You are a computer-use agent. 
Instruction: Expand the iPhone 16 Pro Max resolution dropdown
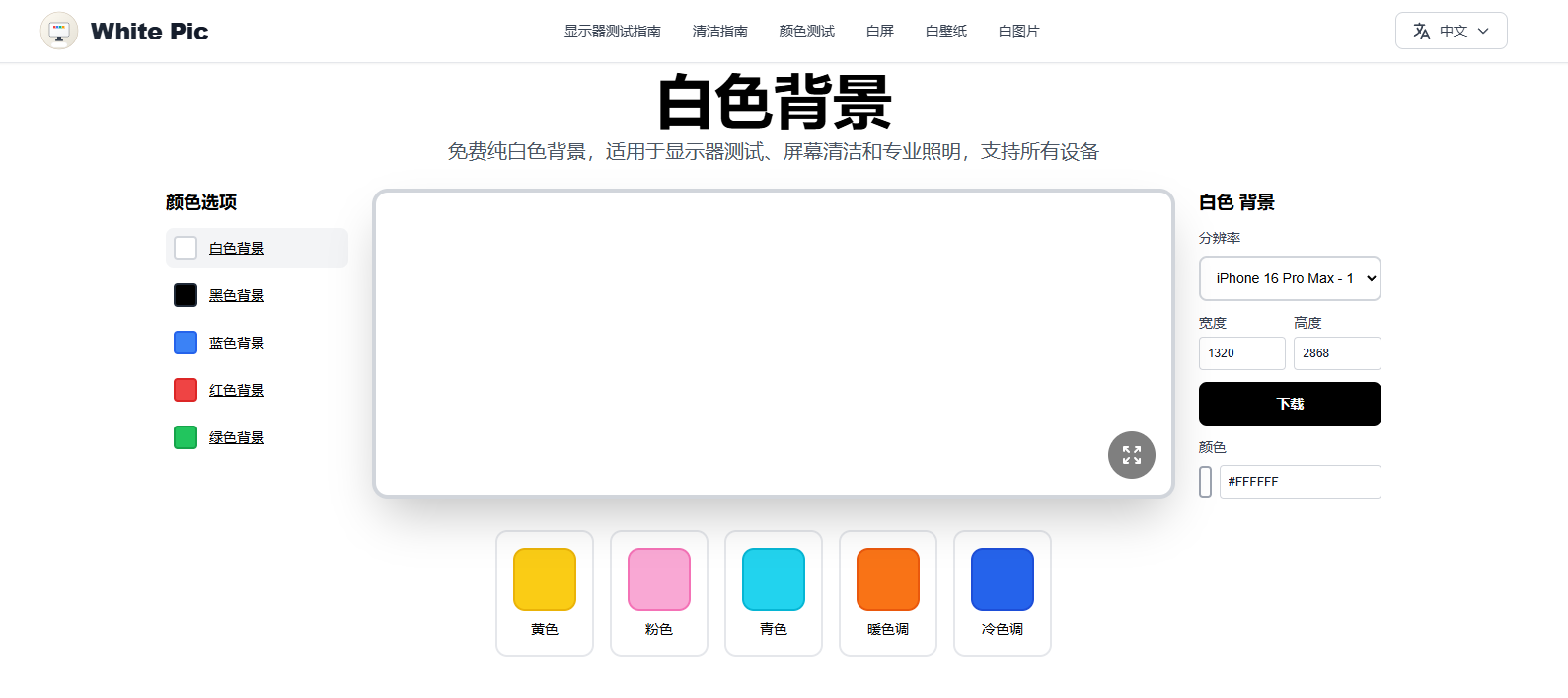[x=1289, y=278]
